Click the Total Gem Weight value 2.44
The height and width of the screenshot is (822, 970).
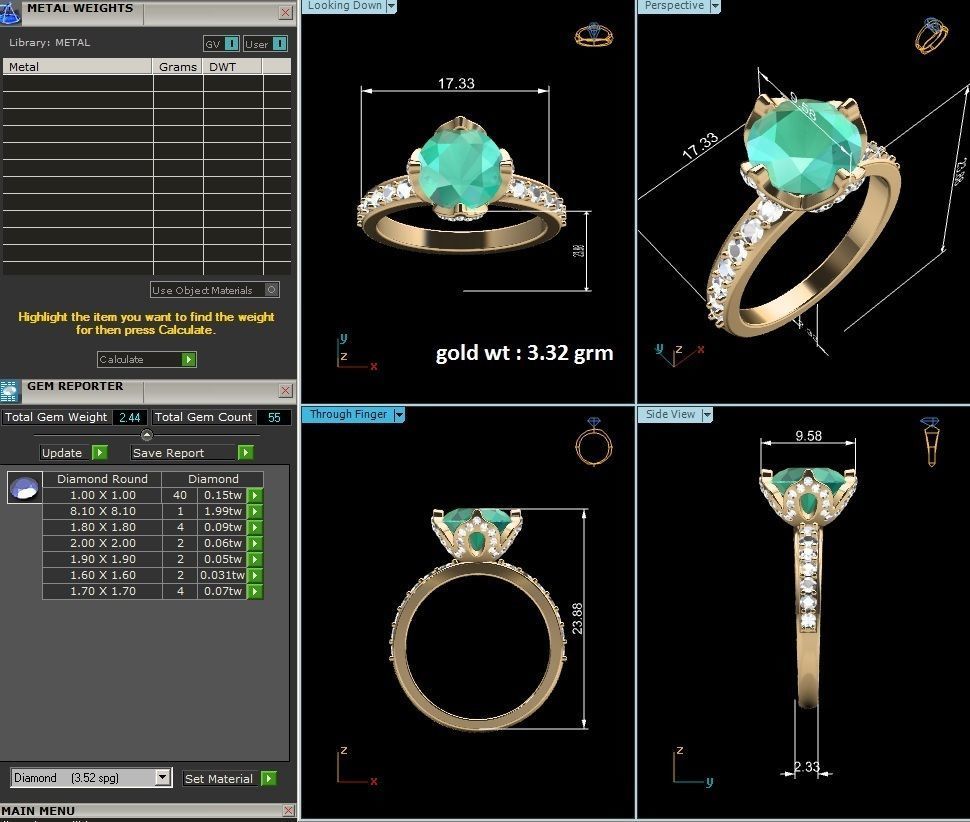click(129, 417)
